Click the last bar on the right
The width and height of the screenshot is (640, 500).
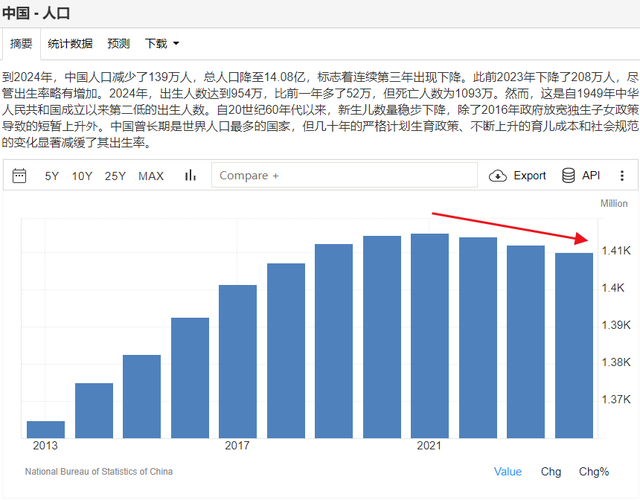(x=574, y=345)
